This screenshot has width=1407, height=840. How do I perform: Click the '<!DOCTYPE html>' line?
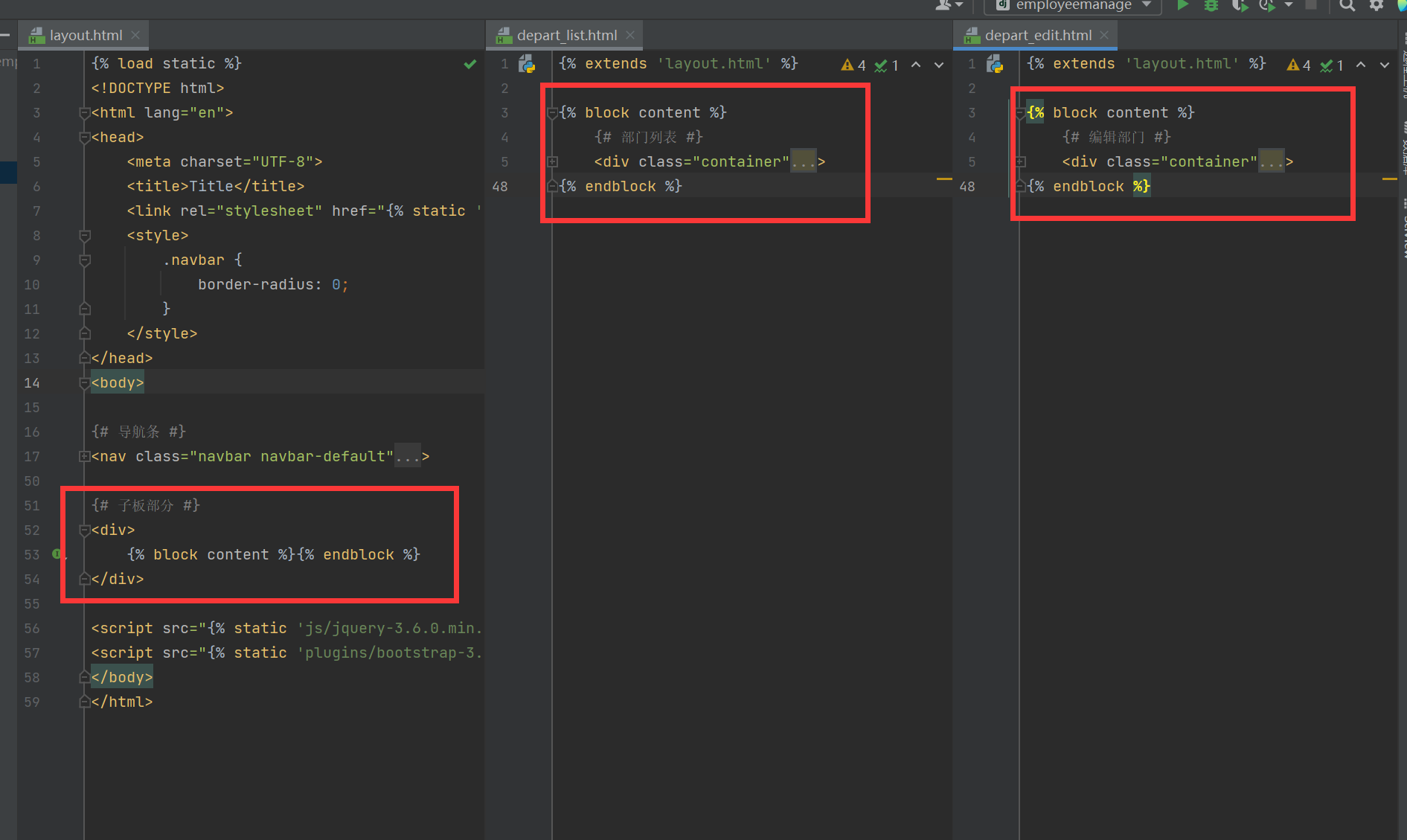coord(158,89)
